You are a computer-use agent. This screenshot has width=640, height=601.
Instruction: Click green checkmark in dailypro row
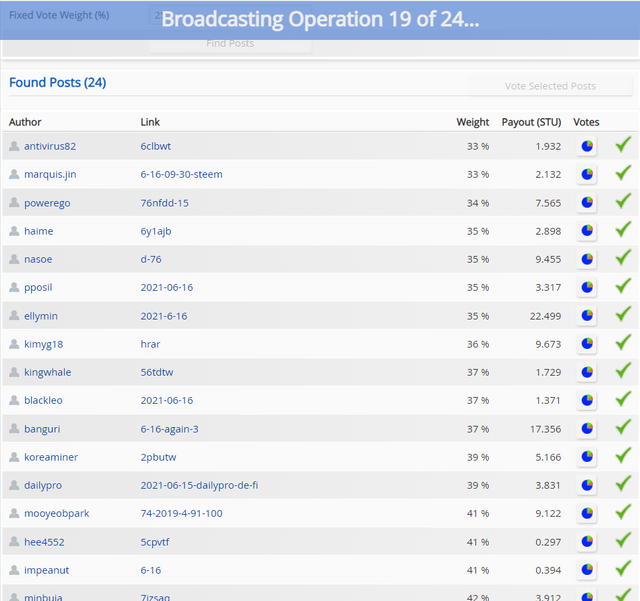[x=623, y=483]
